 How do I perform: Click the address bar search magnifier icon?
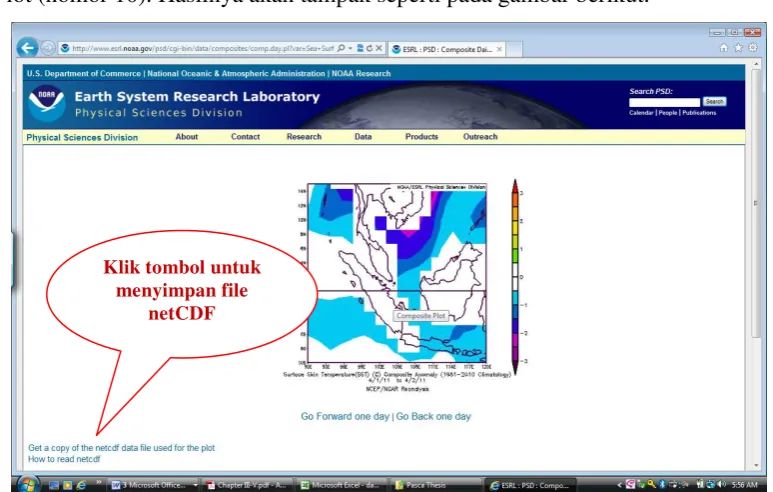[341, 48]
